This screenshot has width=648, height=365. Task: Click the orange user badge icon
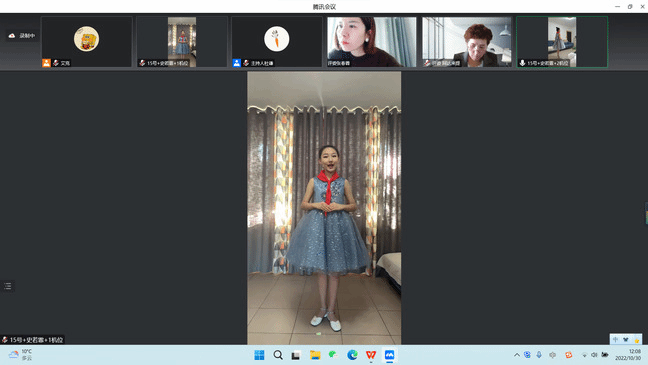(46, 63)
